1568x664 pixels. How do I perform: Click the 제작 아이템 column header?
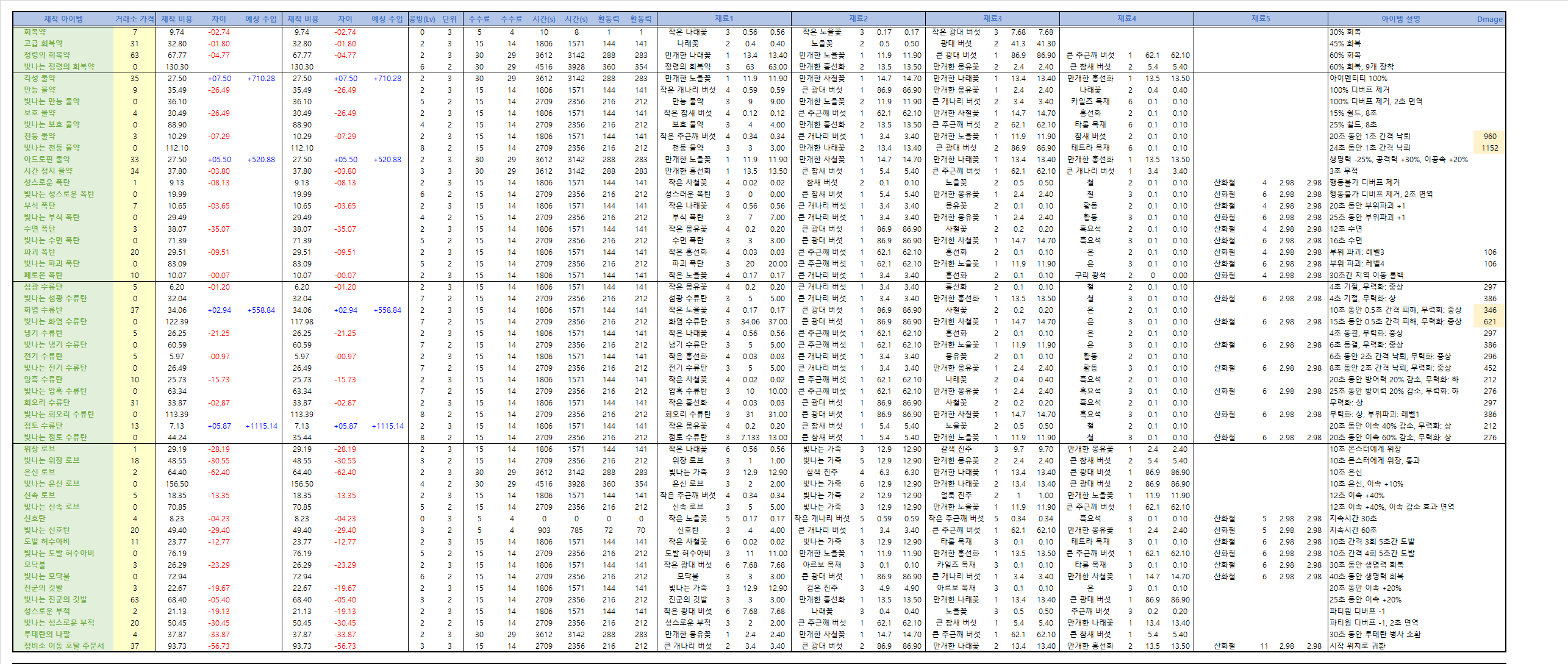pyautogui.click(x=63, y=19)
